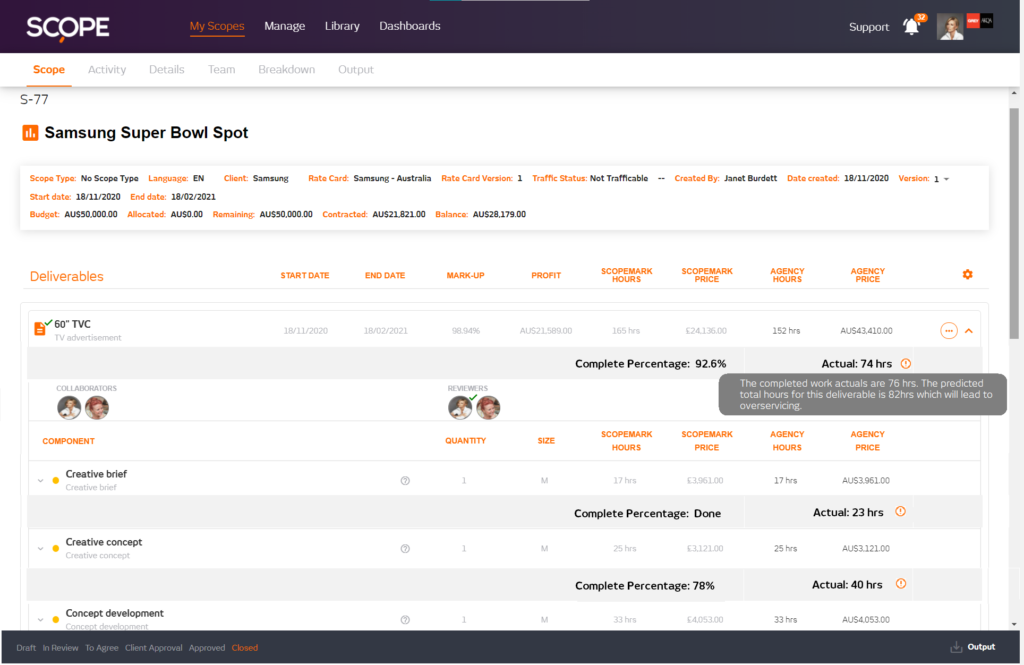Open the 60" TVC more options menu

[948, 331]
